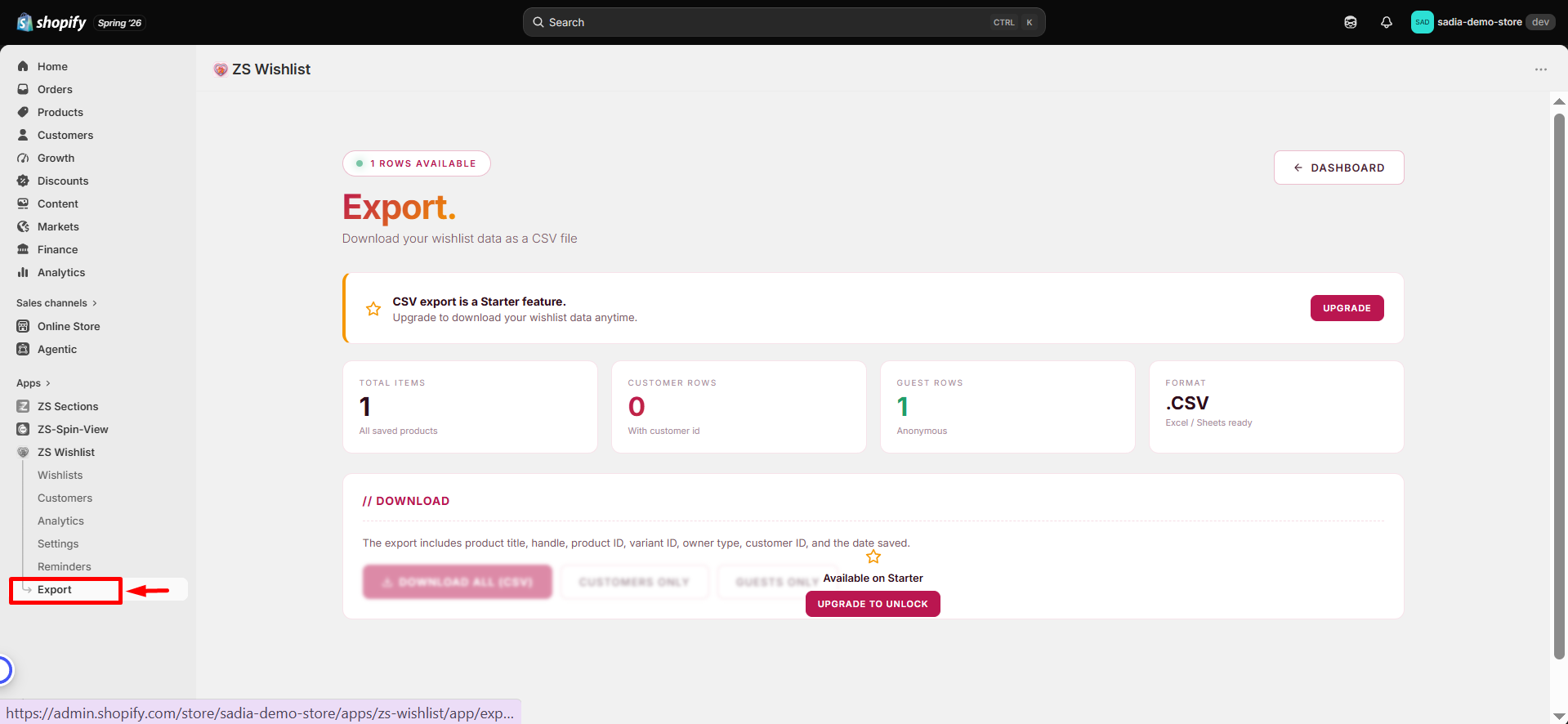The image size is (1568, 724).
Task: Click the Products tag icon
Action: [x=23, y=112]
